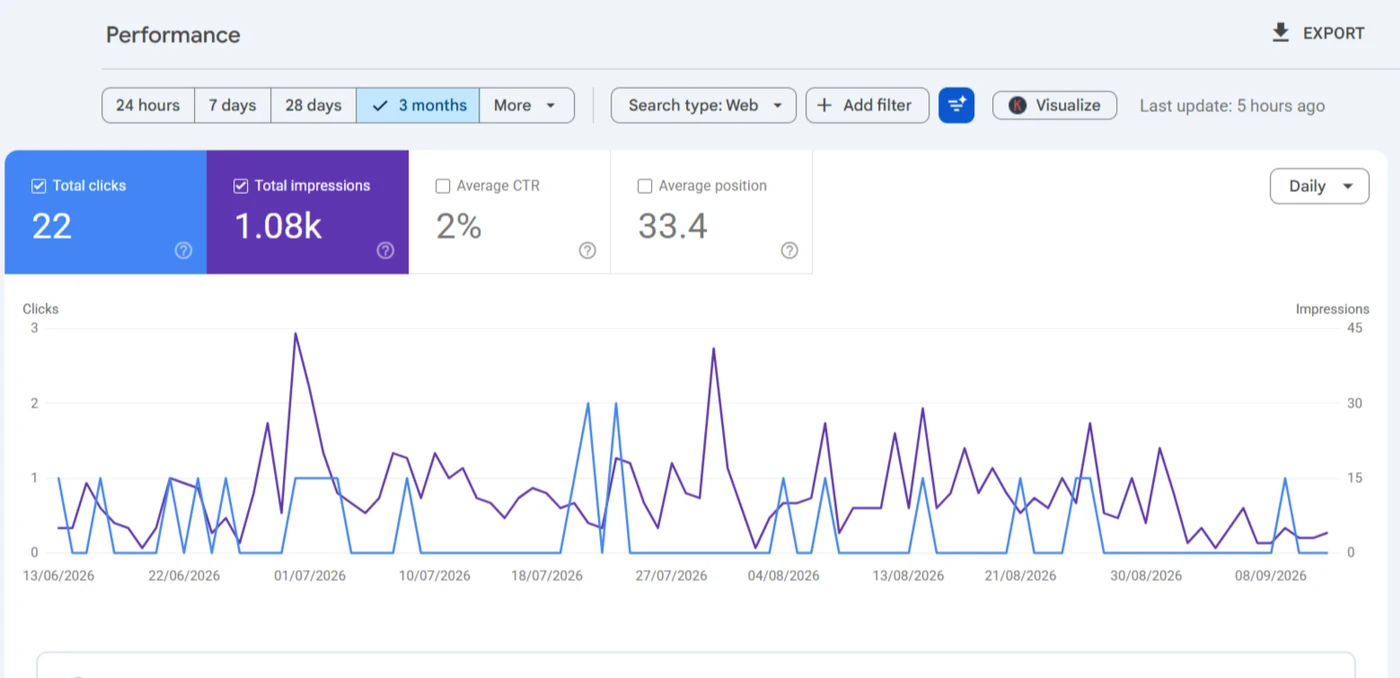
Task: Click the Add filter text label
Action: point(877,105)
